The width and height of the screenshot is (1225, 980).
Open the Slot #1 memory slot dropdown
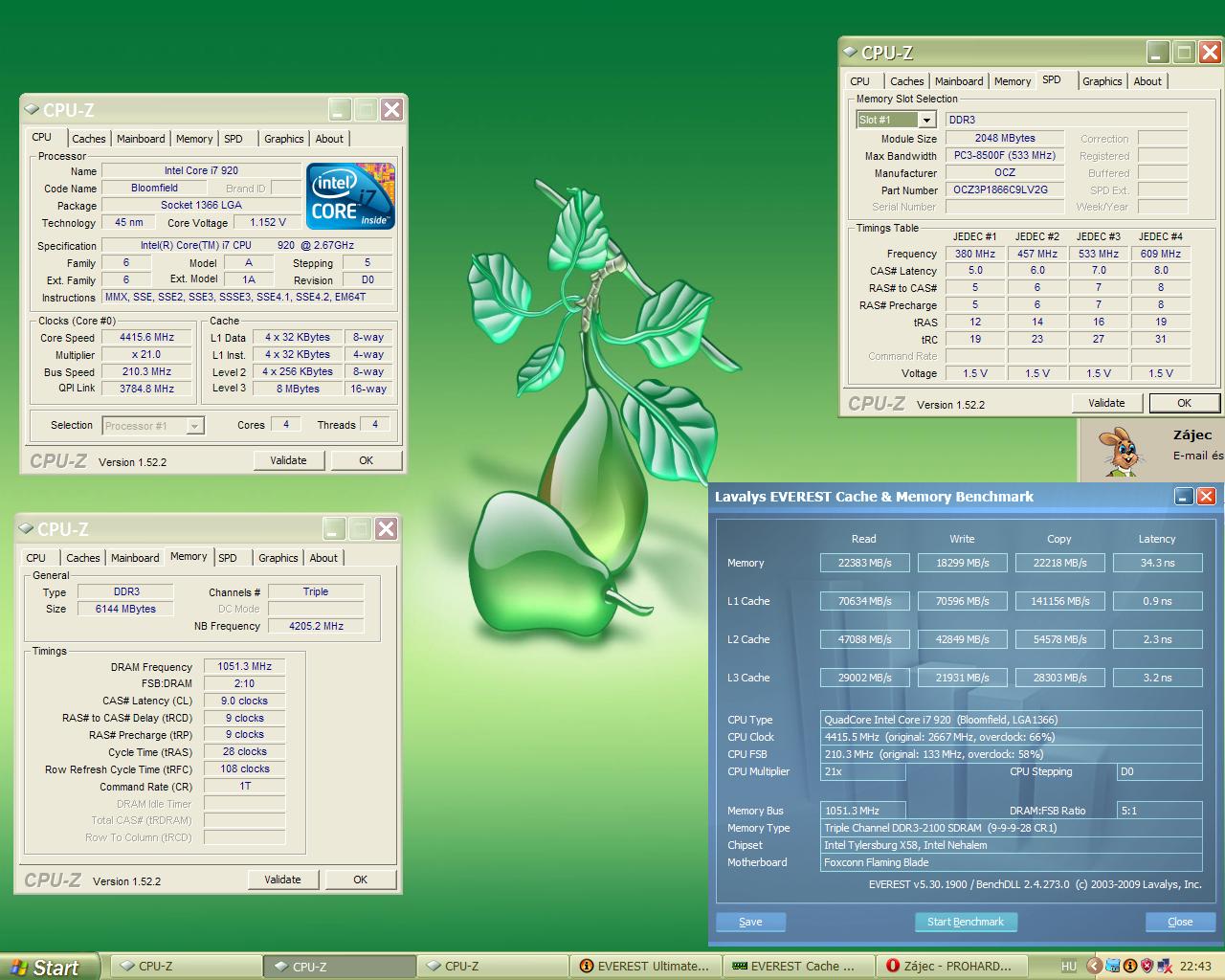(x=926, y=120)
